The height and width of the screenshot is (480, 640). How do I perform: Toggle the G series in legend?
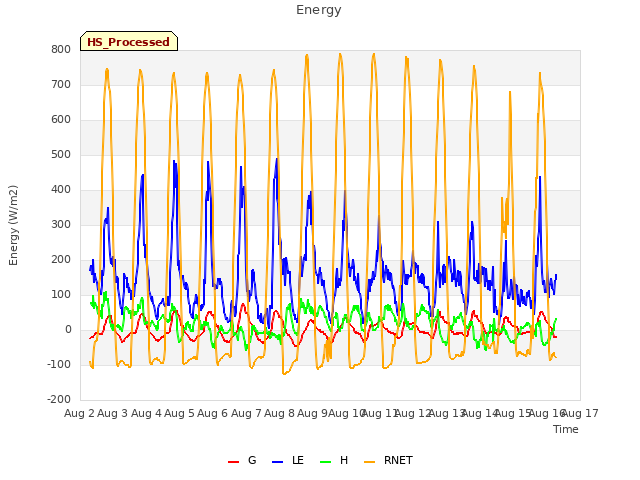tap(242, 461)
